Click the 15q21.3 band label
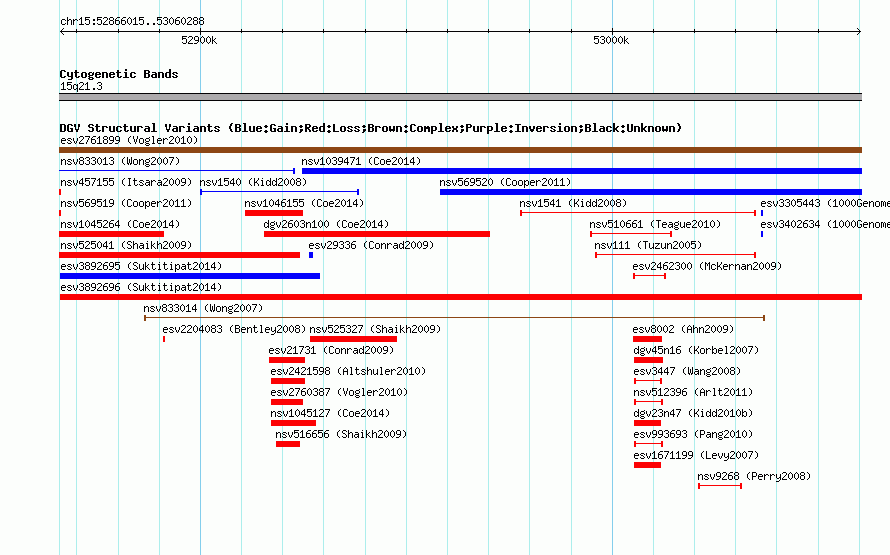Viewport: 890px width, 555px height. (81, 86)
